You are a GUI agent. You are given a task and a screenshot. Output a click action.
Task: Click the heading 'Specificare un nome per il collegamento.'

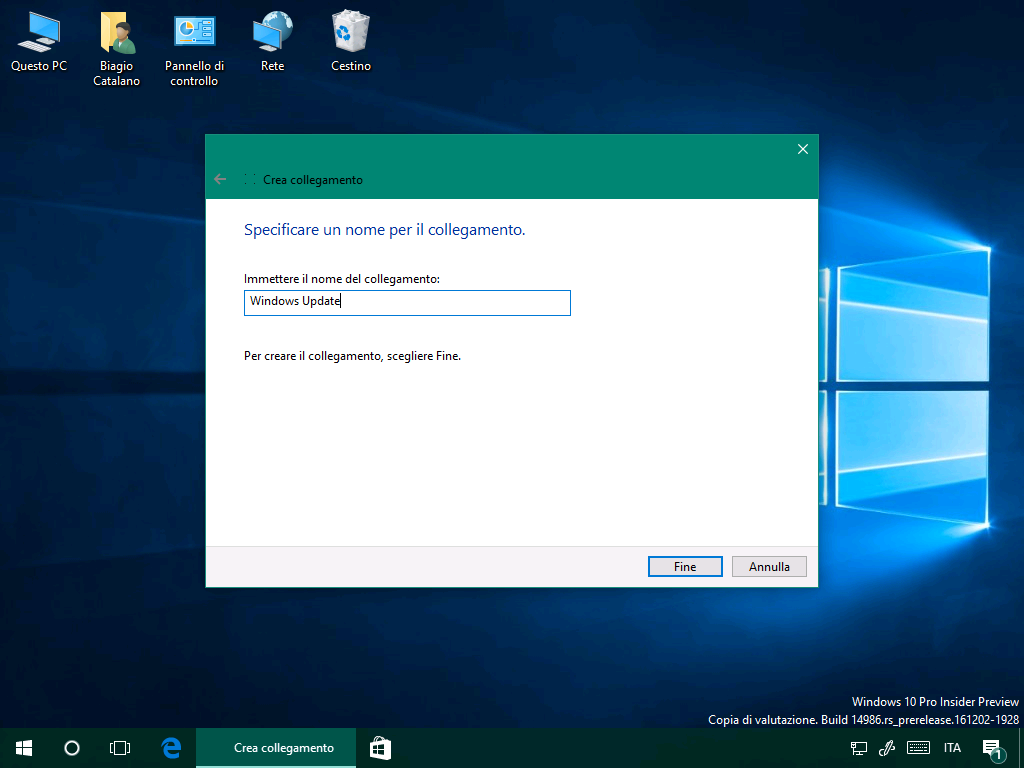[x=385, y=230]
